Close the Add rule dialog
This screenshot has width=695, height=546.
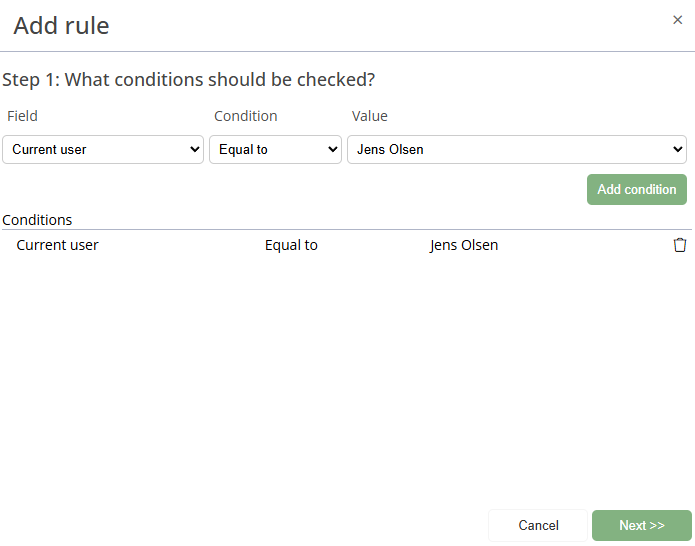(x=677, y=20)
